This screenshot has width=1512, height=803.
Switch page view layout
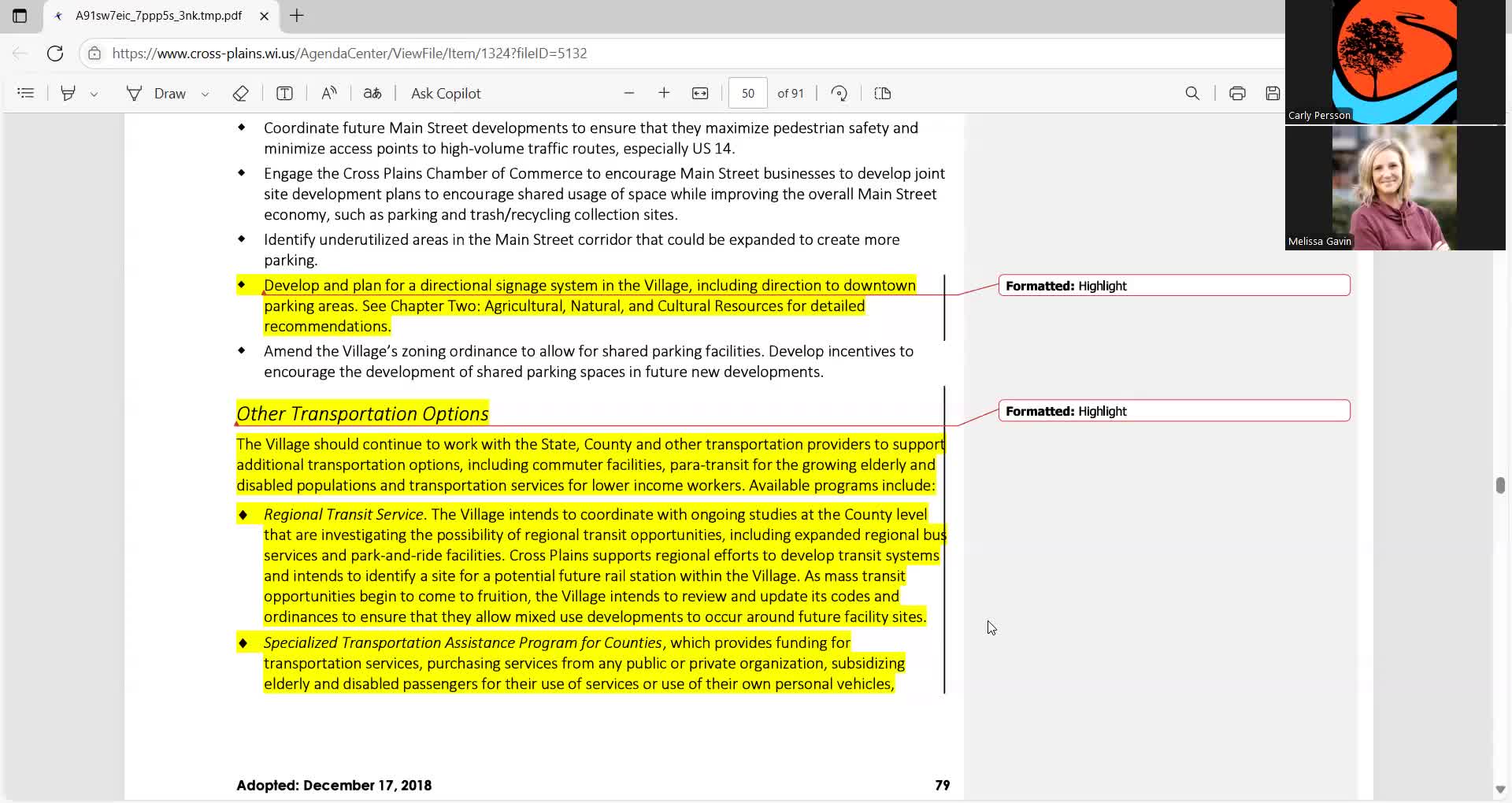click(883, 93)
